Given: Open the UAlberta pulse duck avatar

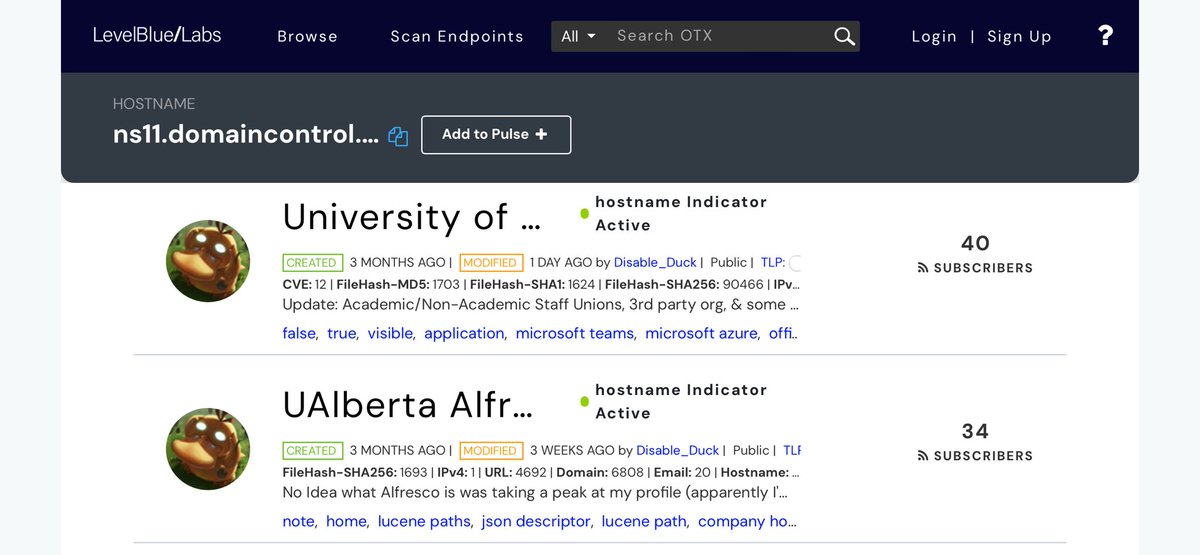Looking at the screenshot, I should pyautogui.click(x=208, y=449).
